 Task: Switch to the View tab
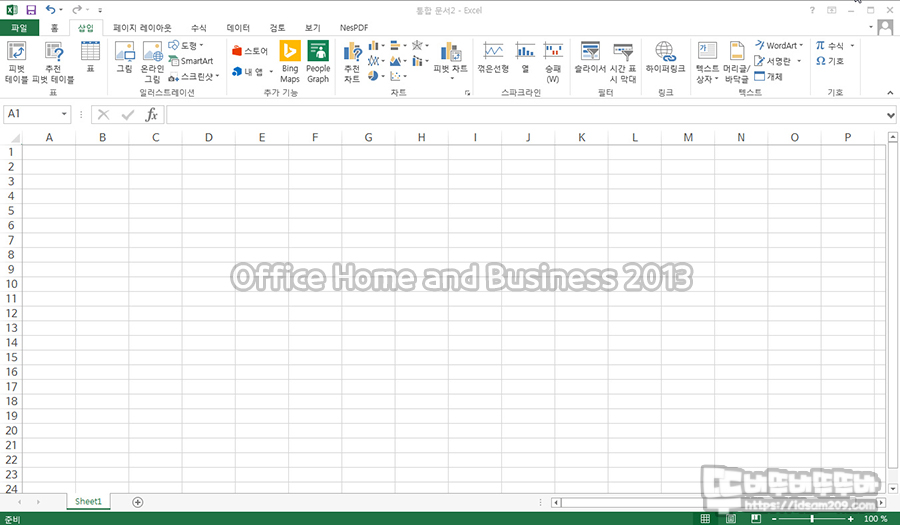click(313, 28)
